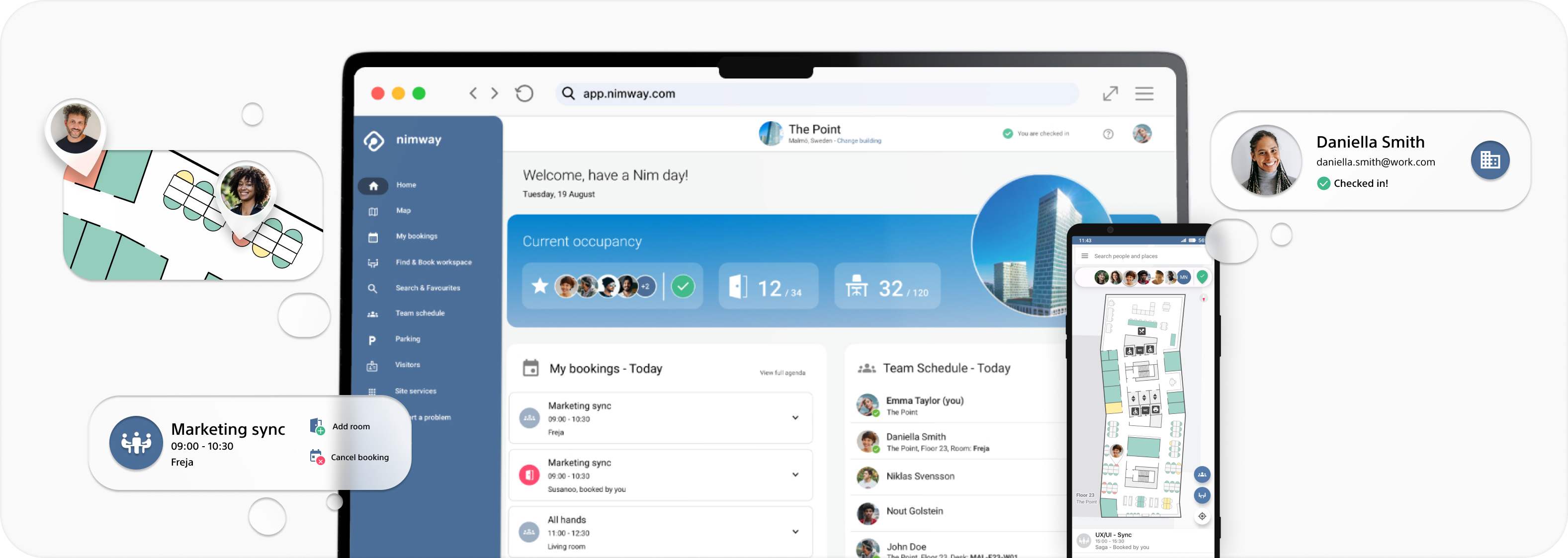Click the Visitors badge icon in the sidebar
This screenshot has height=558, width=1568.
pos(372,366)
